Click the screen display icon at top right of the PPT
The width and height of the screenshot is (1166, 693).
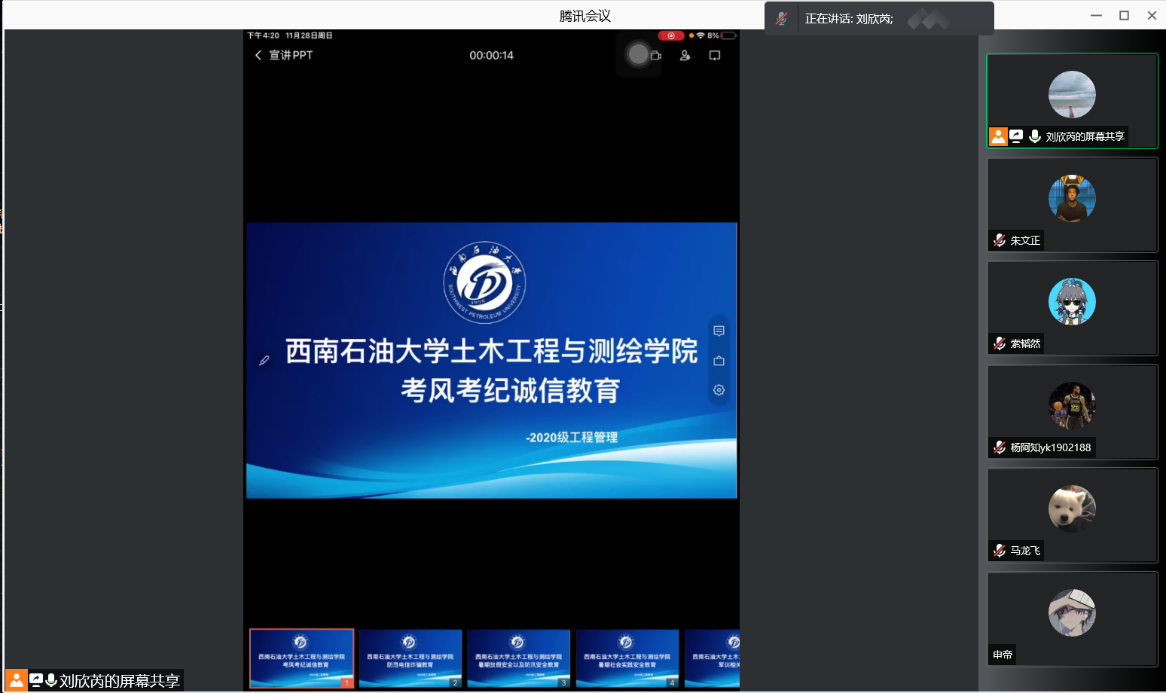[715, 56]
